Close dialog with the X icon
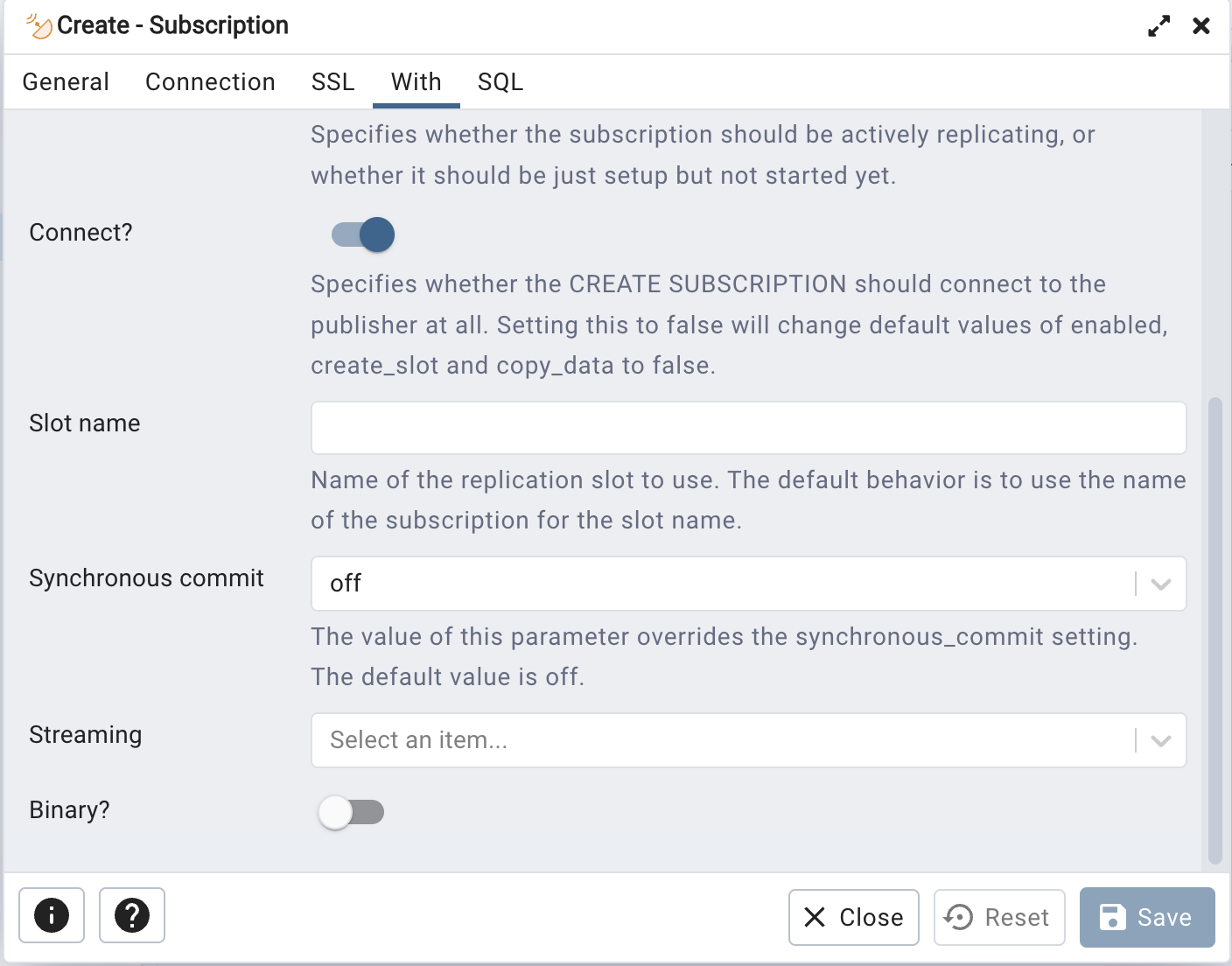Screen dimensions: 1232x966 click(x=1201, y=26)
